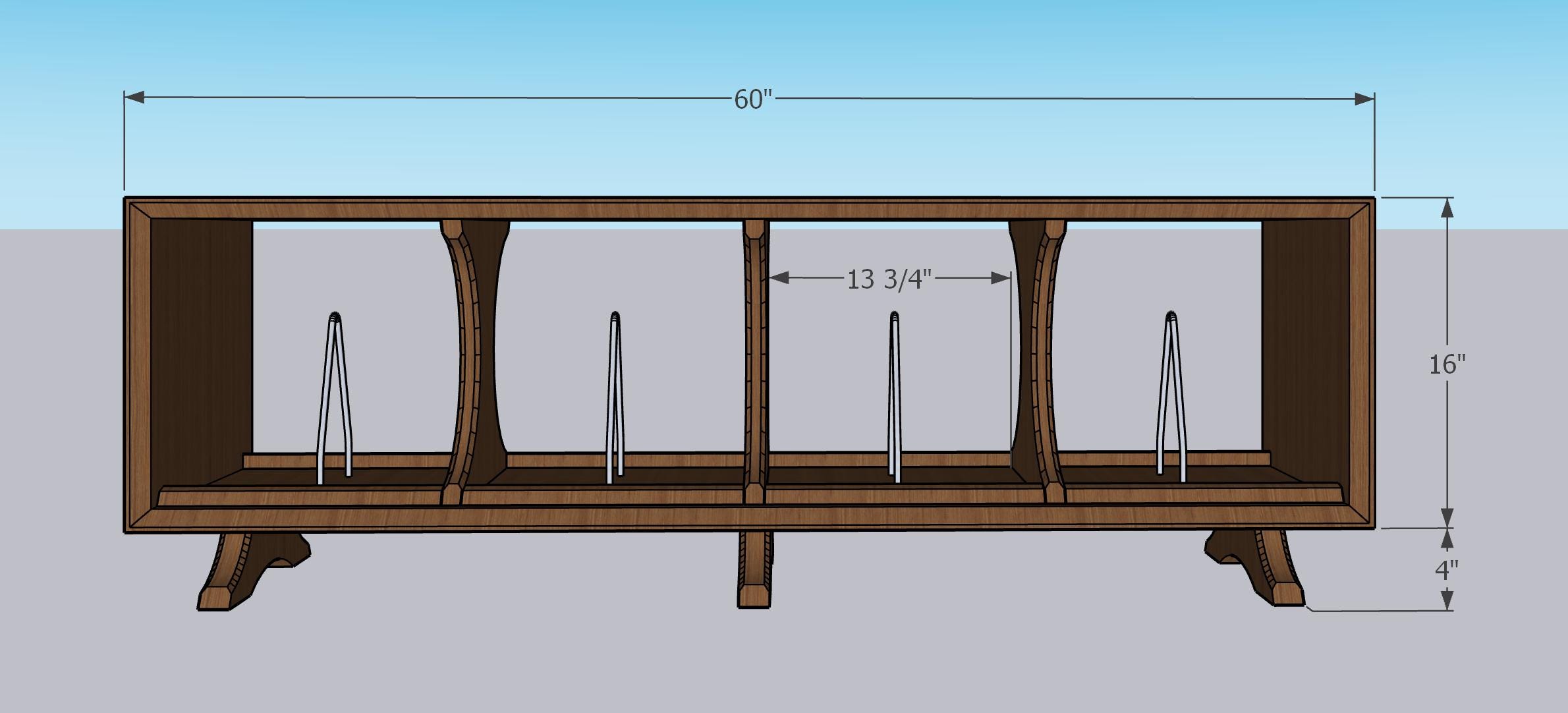Select the 16" cabinet height dimension label
This screenshot has height=713, width=1568.
1447,364
